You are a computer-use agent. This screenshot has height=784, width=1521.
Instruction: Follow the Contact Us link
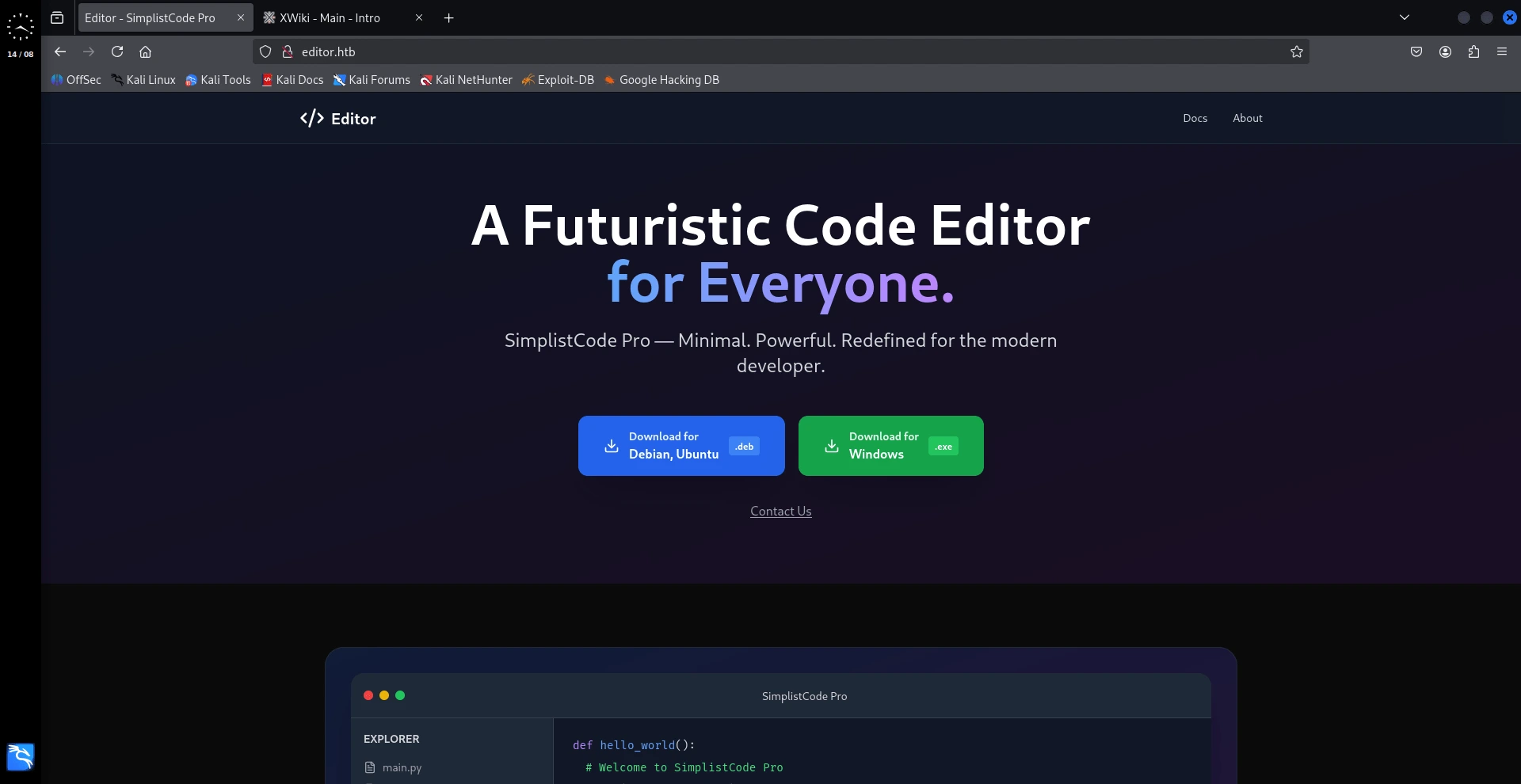pos(780,511)
